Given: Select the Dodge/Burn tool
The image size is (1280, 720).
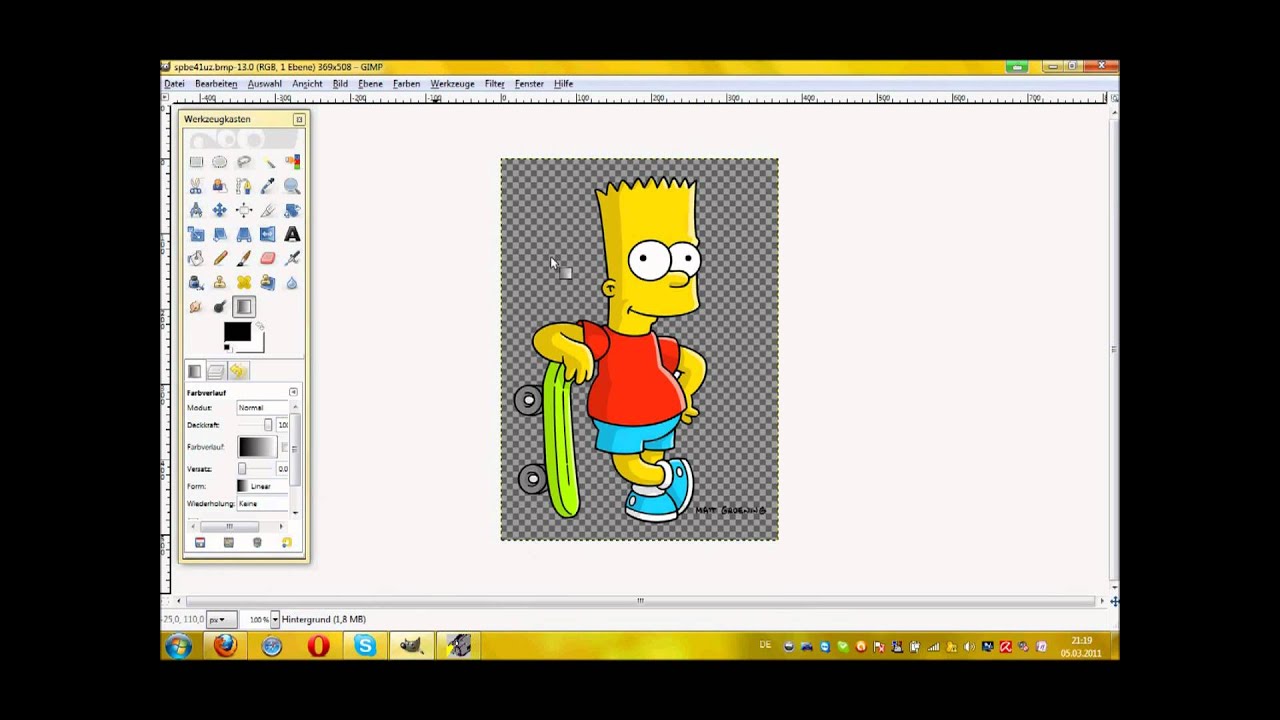Looking at the screenshot, I should pos(220,306).
